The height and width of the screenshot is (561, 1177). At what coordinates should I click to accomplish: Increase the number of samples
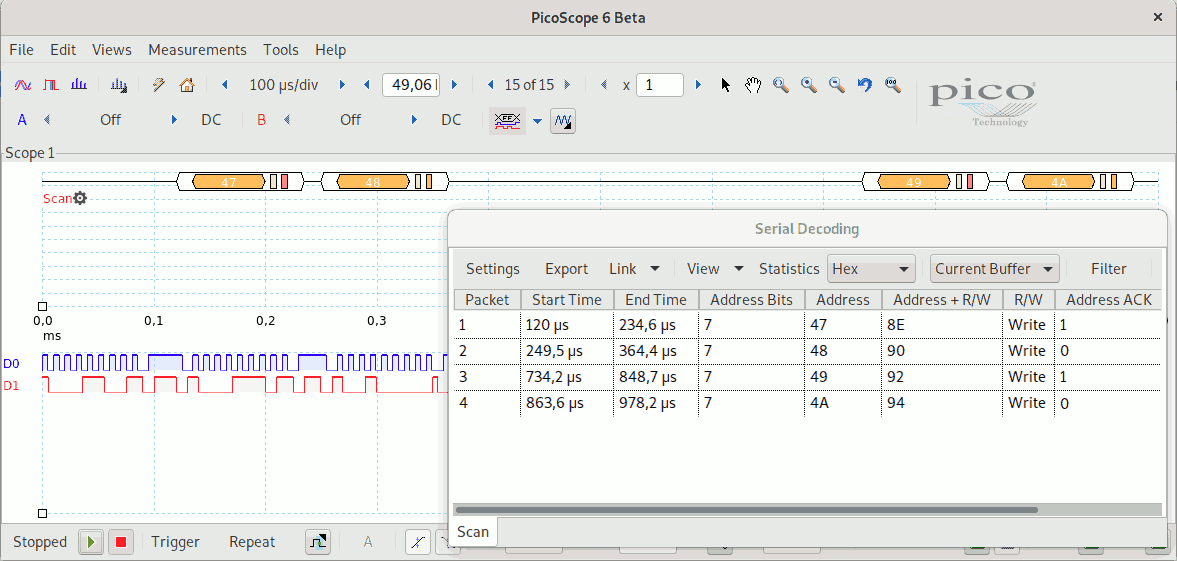pyautogui.click(x=454, y=85)
